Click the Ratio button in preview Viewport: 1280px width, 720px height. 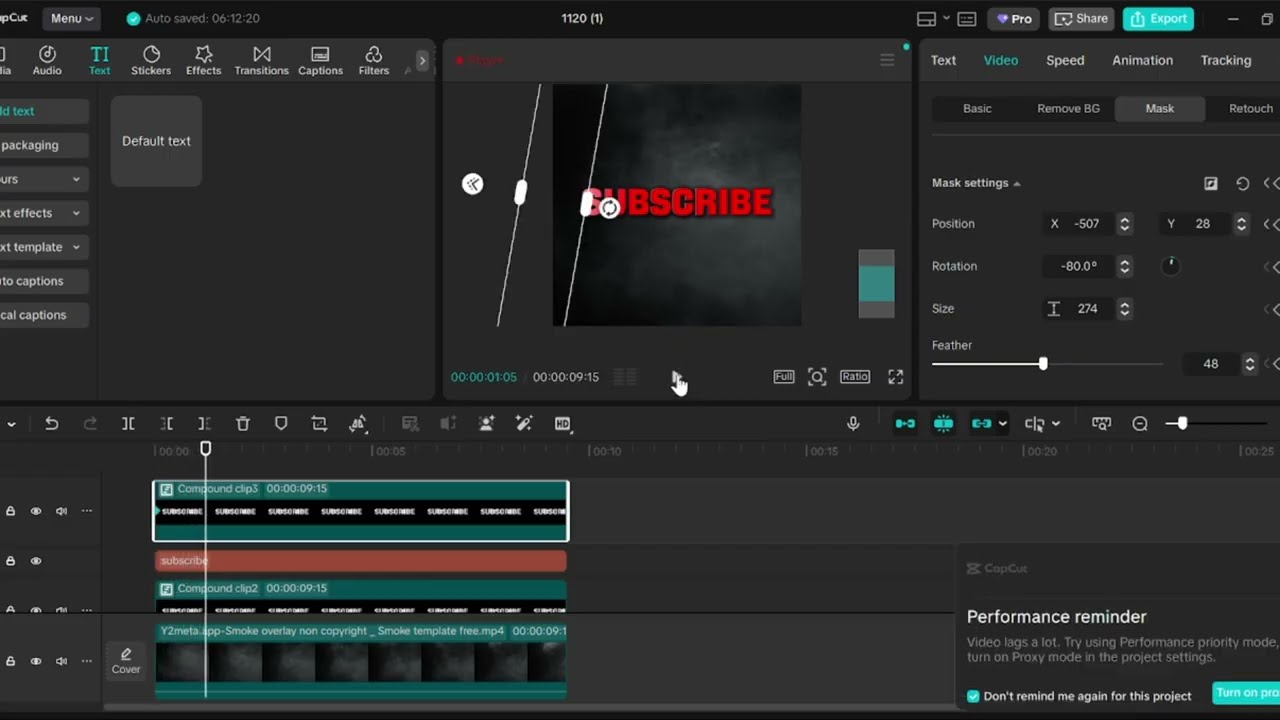pos(855,377)
